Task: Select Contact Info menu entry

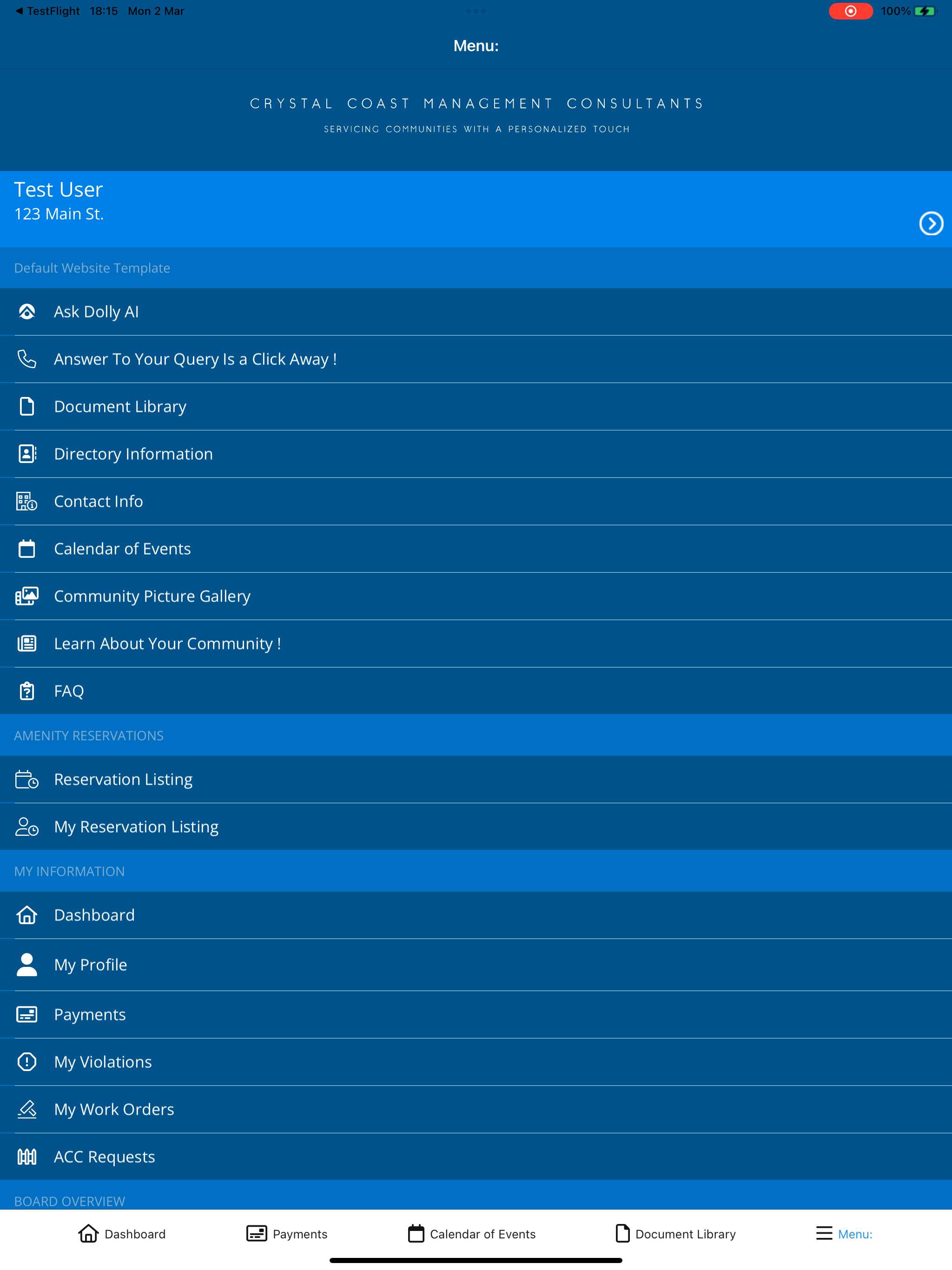Action: click(476, 501)
